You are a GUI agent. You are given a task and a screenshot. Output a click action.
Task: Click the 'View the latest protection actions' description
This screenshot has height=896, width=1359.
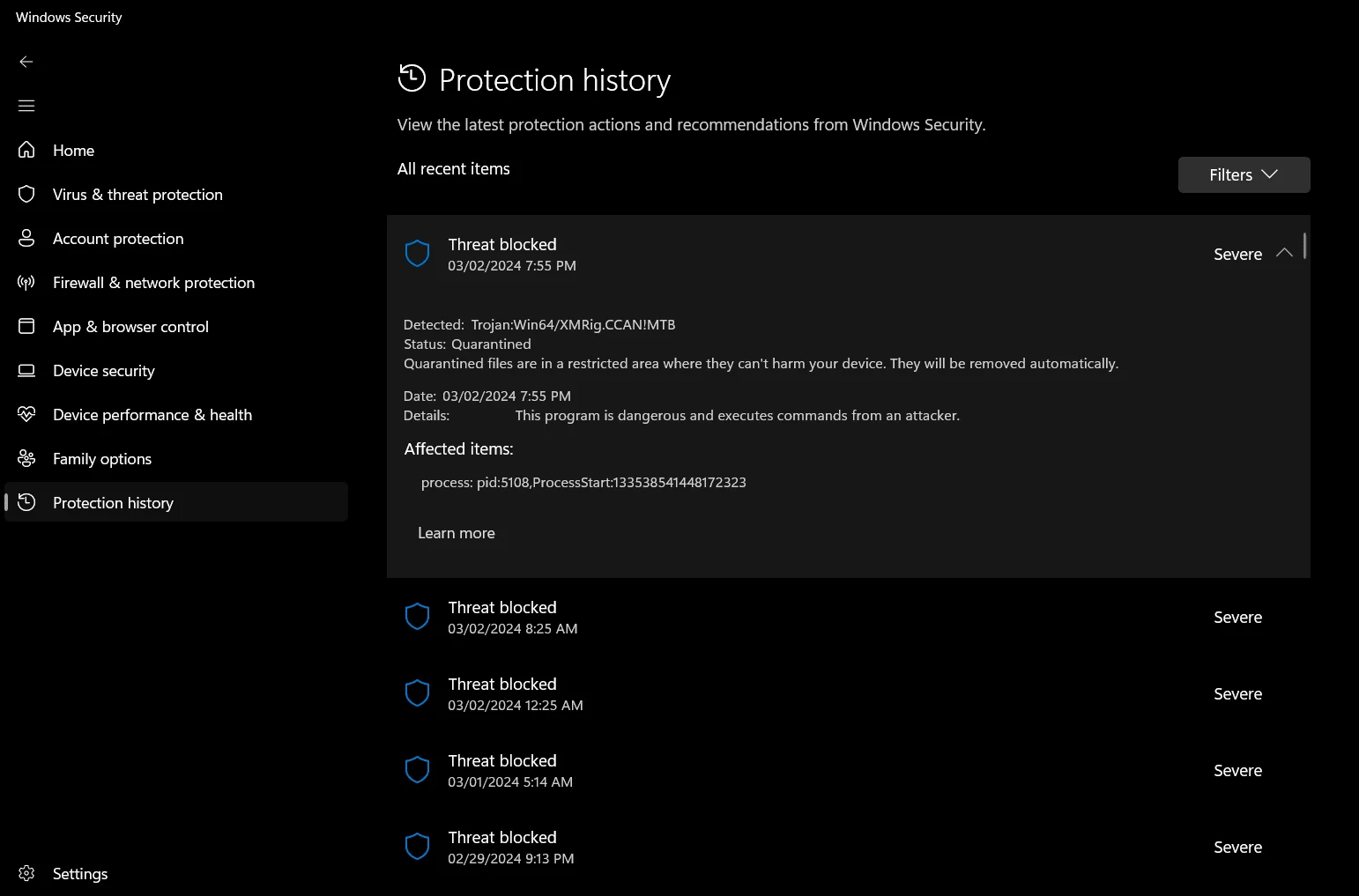[x=692, y=124]
